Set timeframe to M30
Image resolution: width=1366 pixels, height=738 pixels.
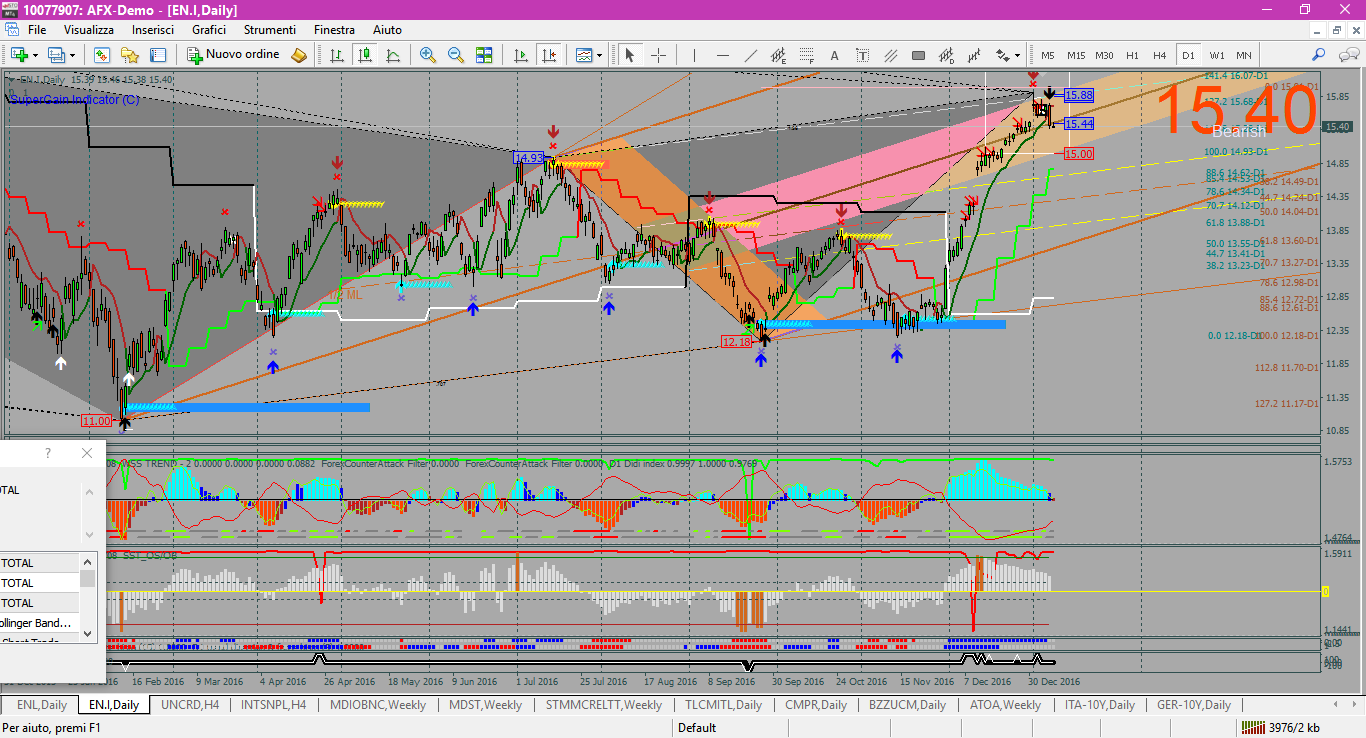(1104, 55)
